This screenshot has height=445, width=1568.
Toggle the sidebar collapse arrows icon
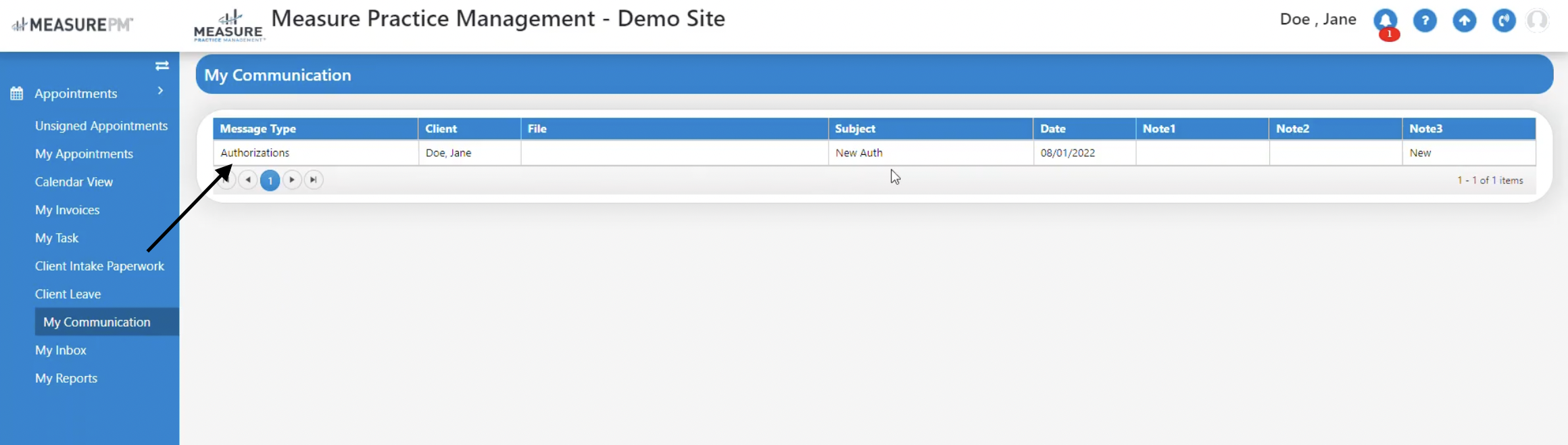162,66
